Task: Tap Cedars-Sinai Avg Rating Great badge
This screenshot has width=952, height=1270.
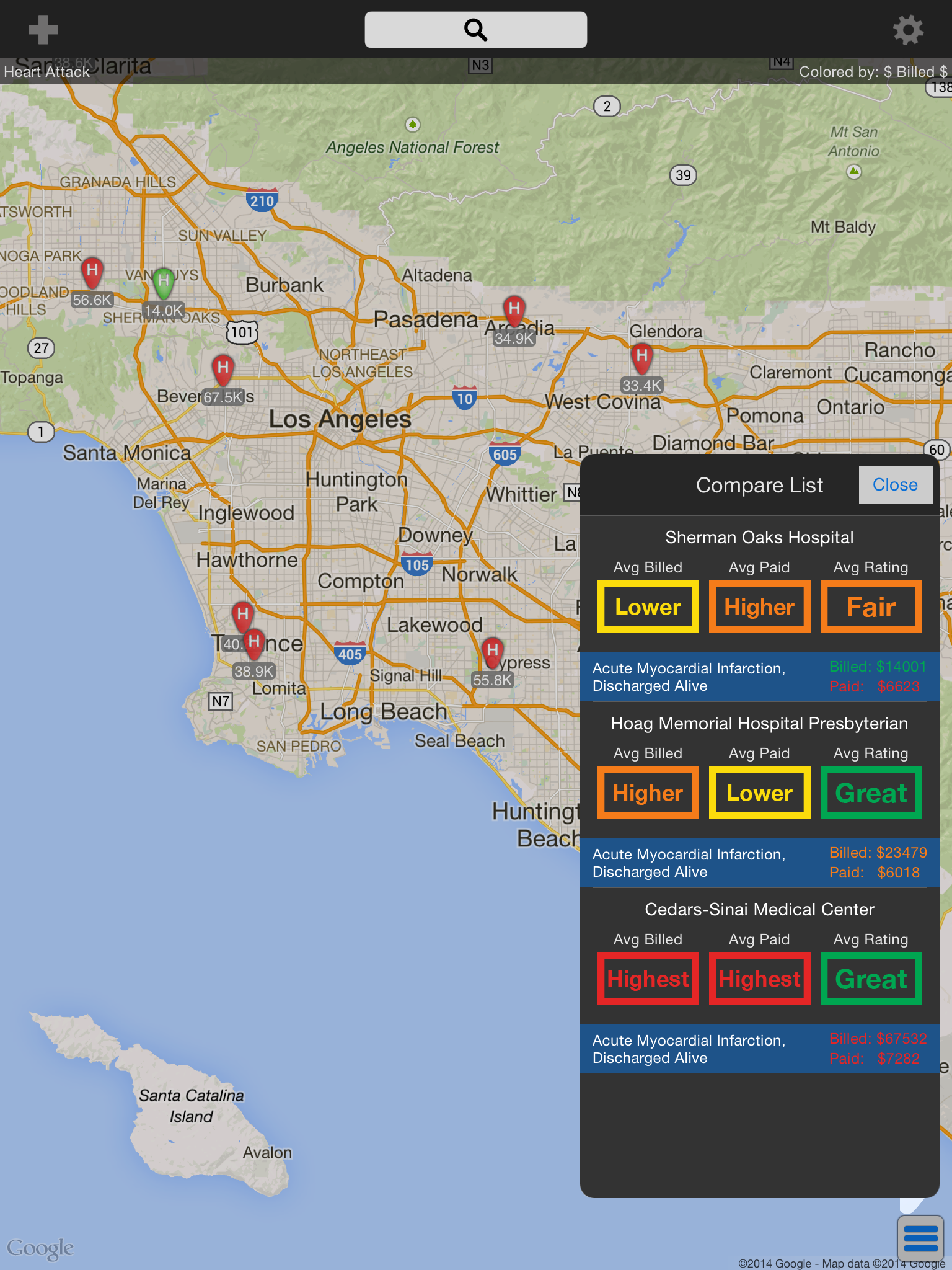Action: coord(871,979)
